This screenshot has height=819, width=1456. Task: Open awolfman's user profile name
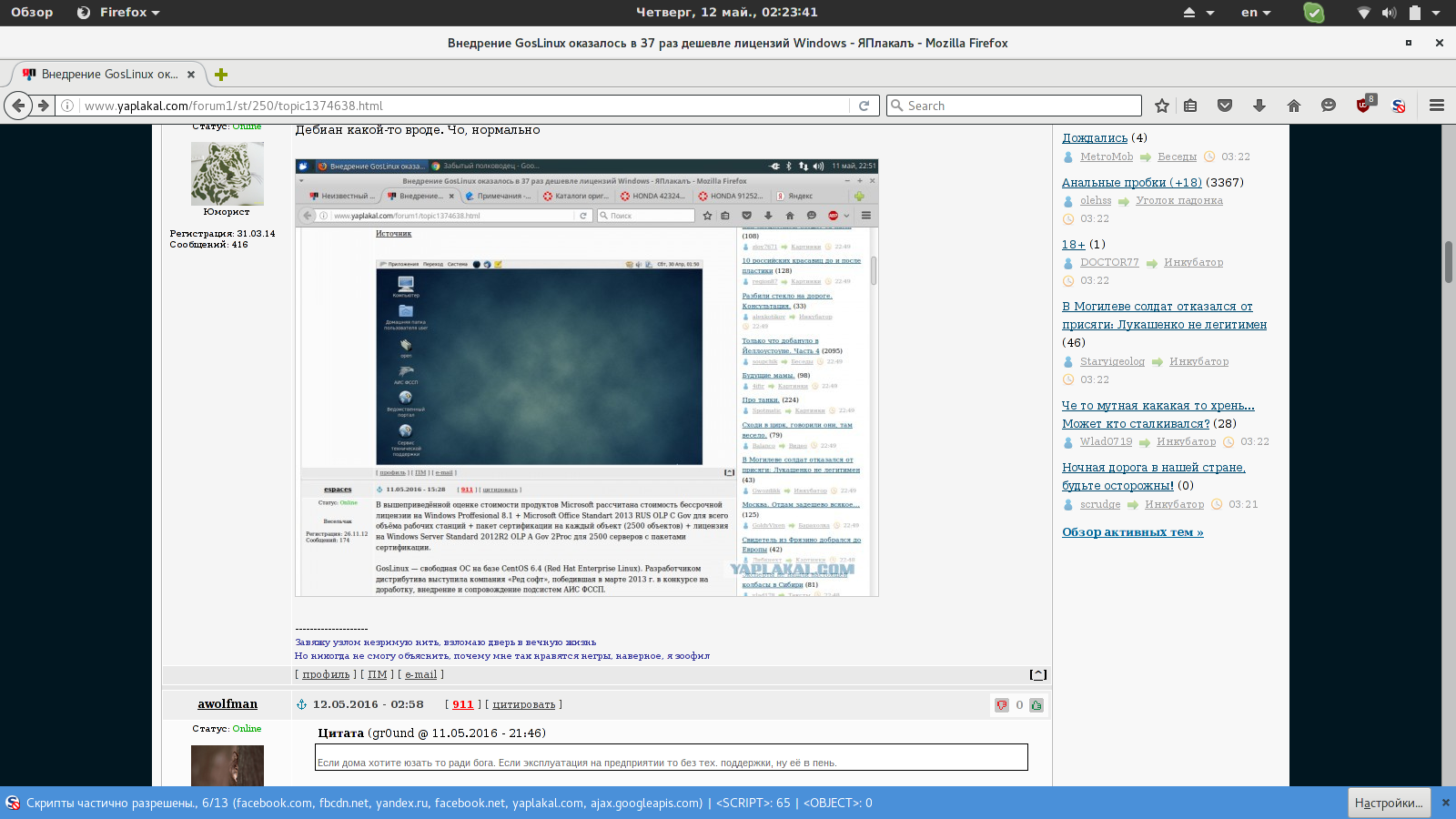(227, 703)
